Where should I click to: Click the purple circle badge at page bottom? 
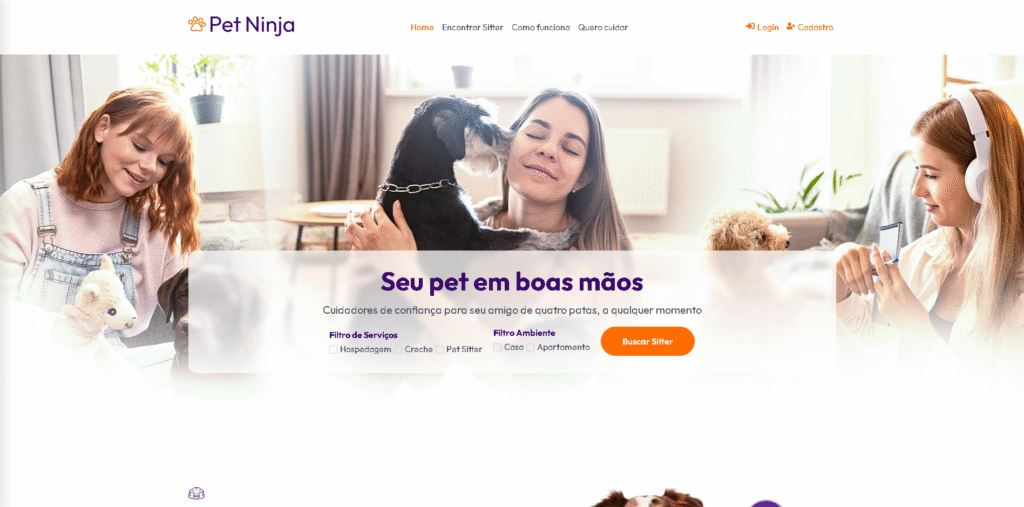tap(765, 504)
